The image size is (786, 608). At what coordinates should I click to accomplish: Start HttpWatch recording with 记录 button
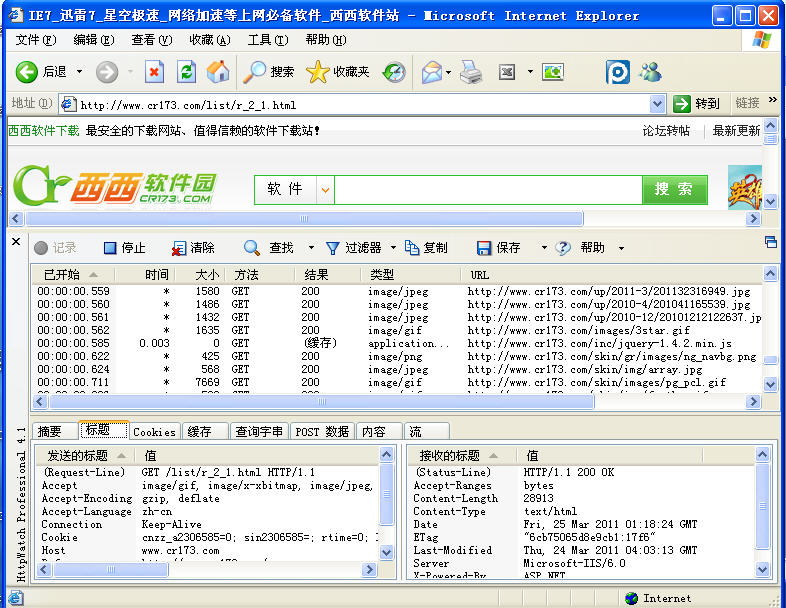tap(55, 248)
